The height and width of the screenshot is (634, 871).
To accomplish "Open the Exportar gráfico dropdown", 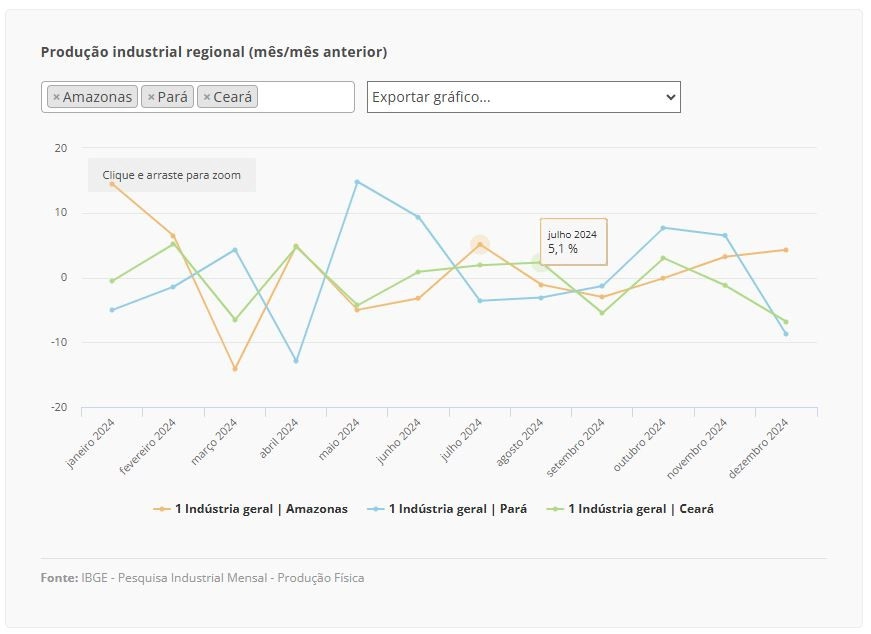I will click(523, 97).
